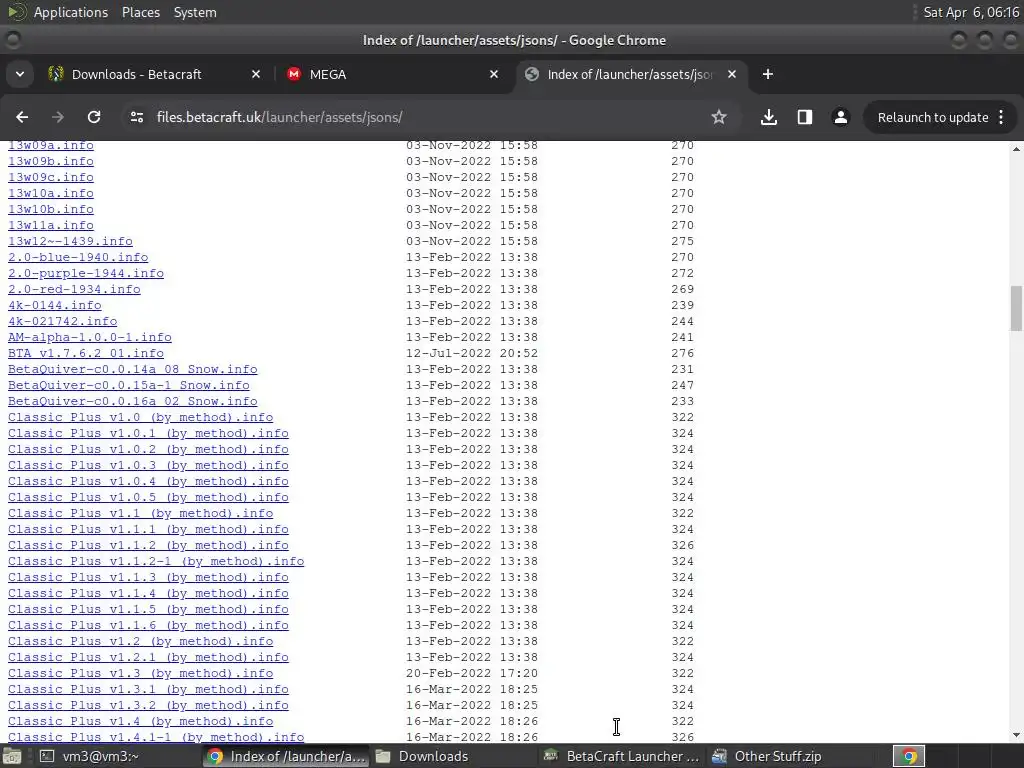Open the three-dot Chrome menu
Image resolution: width=1024 pixels, height=768 pixels.
(1001, 117)
